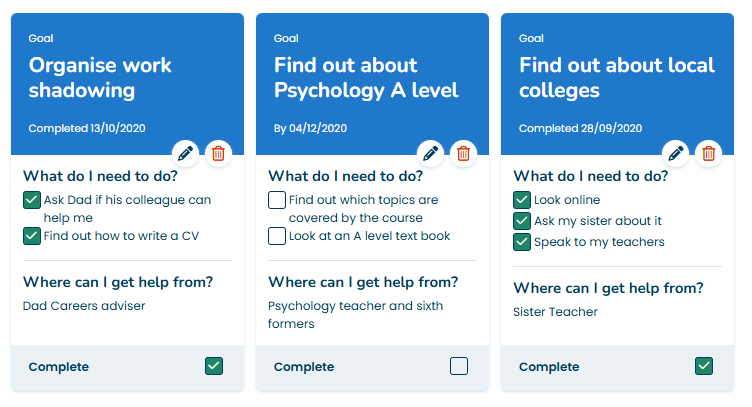Unmark Organise work shadowing as complete
The image size is (752, 407).
[214, 366]
